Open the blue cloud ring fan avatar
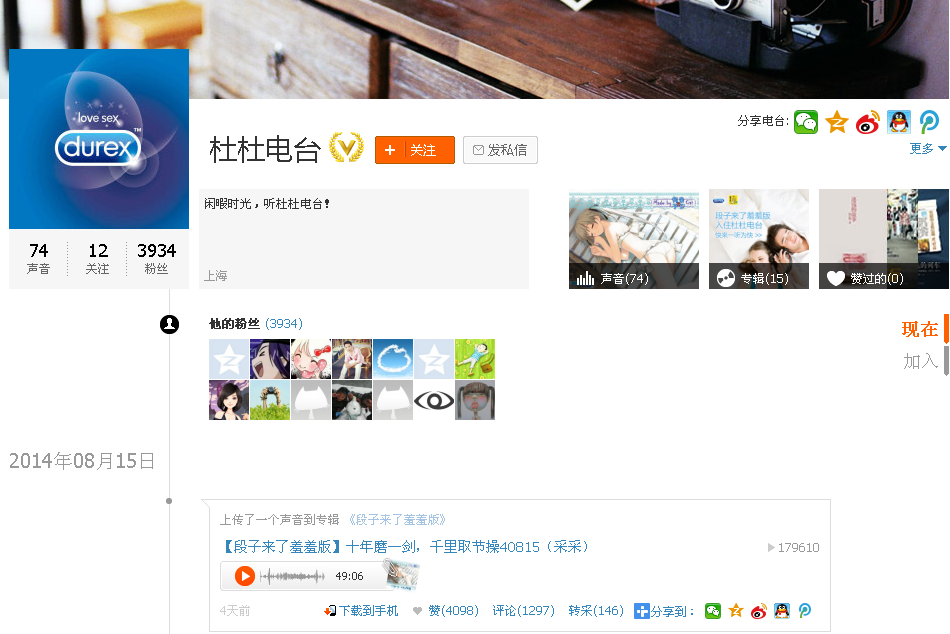The image size is (950, 634). click(x=393, y=359)
